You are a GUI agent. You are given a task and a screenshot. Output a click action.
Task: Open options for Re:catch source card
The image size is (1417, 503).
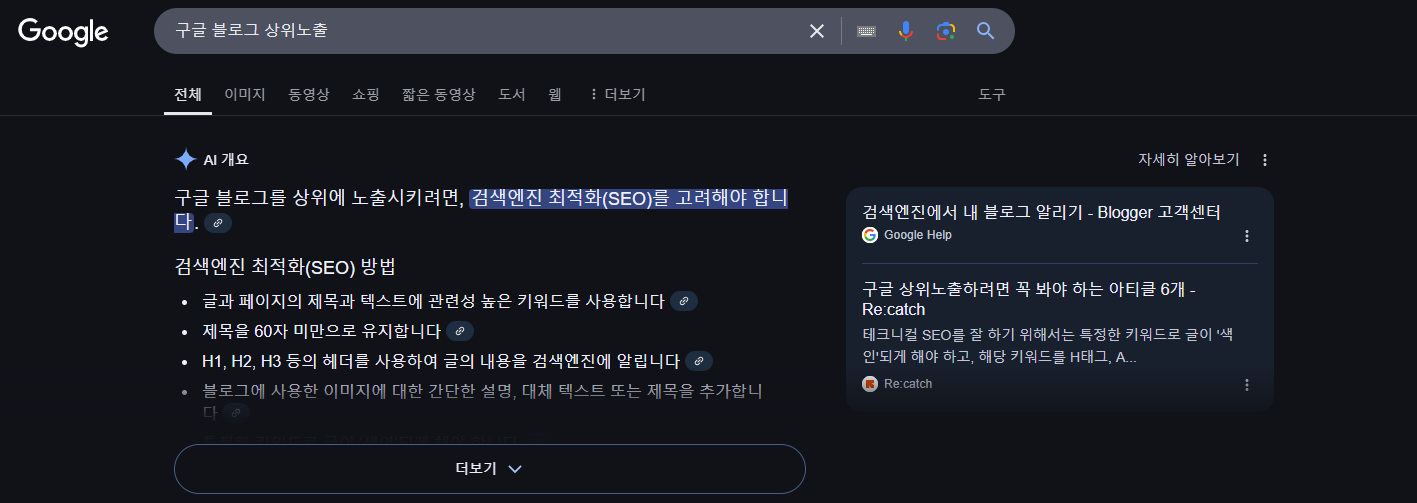tap(1247, 385)
